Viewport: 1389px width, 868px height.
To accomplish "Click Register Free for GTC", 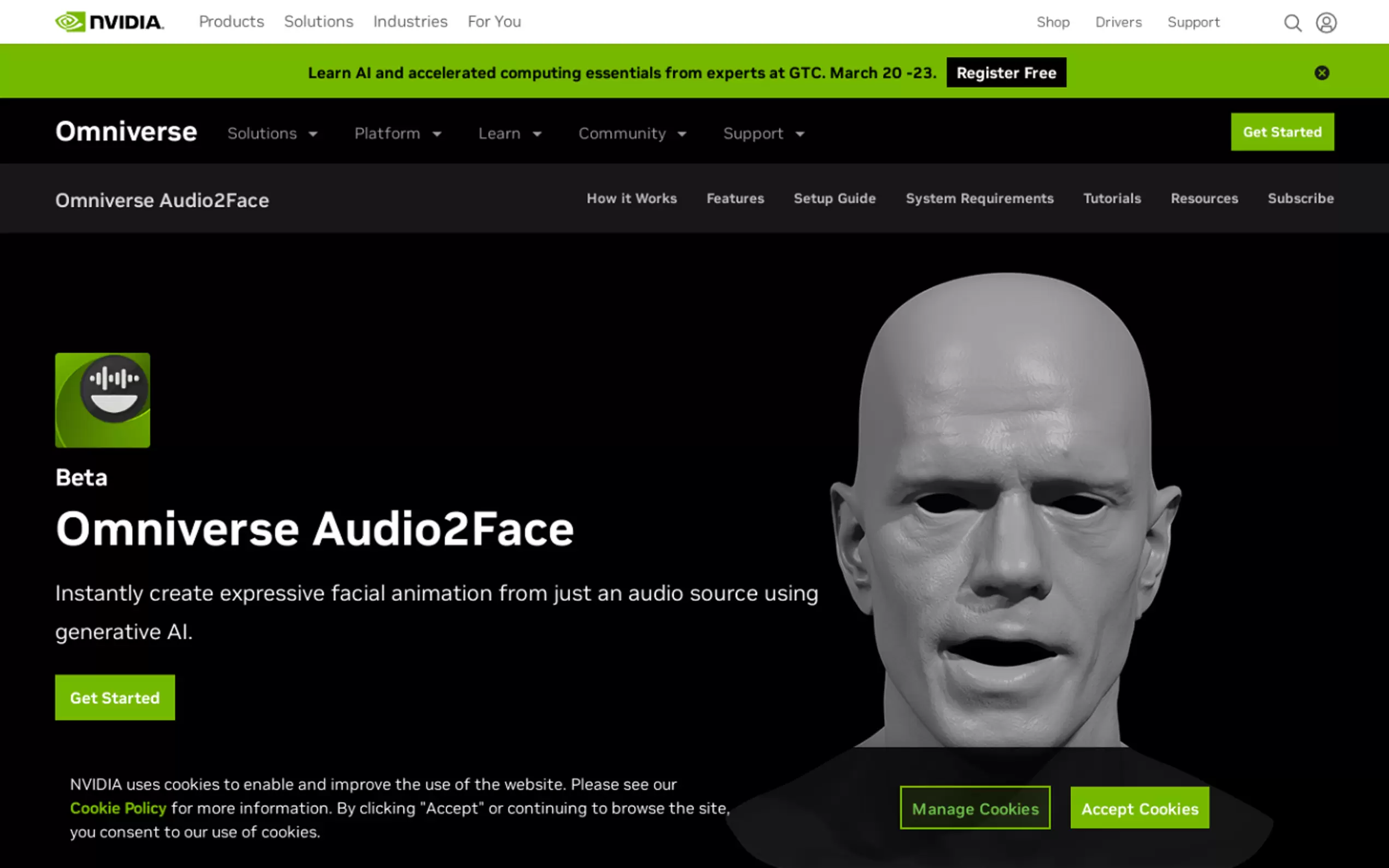I will click(x=1006, y=72).
